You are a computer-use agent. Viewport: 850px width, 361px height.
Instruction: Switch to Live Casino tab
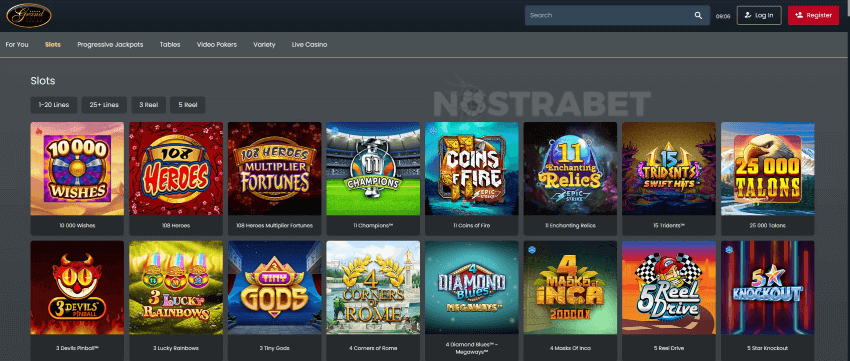pyautogui.click(x=309, y=44)
